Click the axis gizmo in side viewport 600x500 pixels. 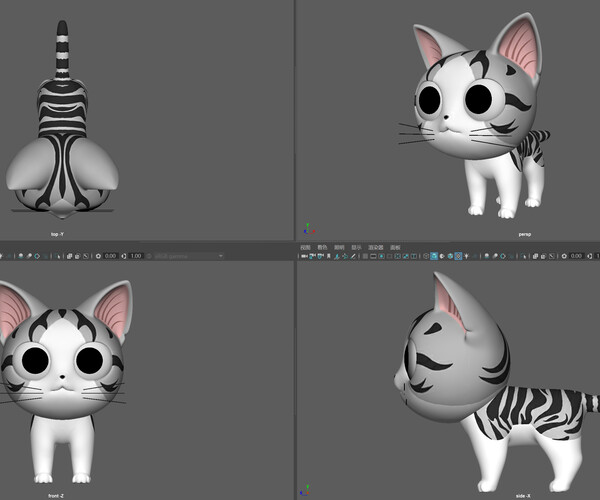click(x=305, y=490)
